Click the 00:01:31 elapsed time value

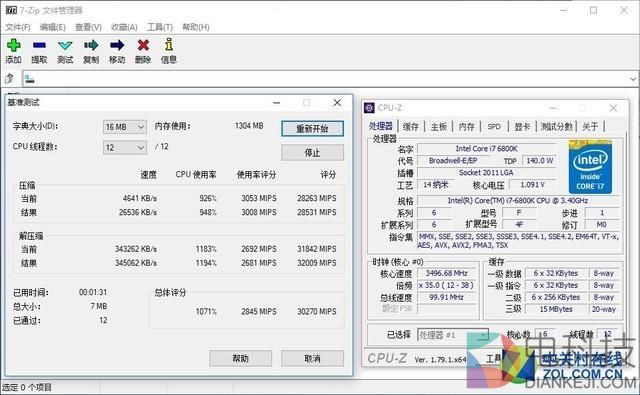[x=93, y=292]
